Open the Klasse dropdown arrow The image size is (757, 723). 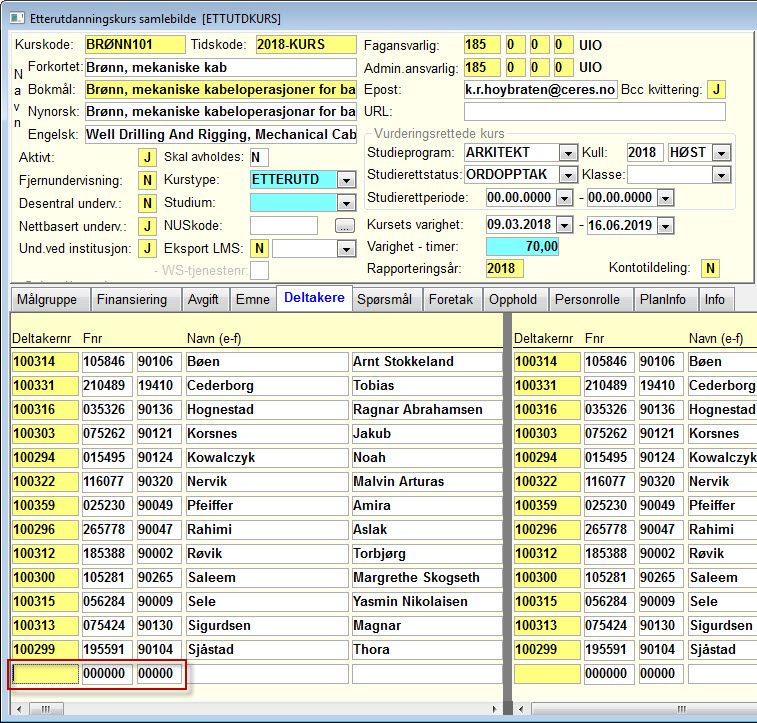coord(721,175)
